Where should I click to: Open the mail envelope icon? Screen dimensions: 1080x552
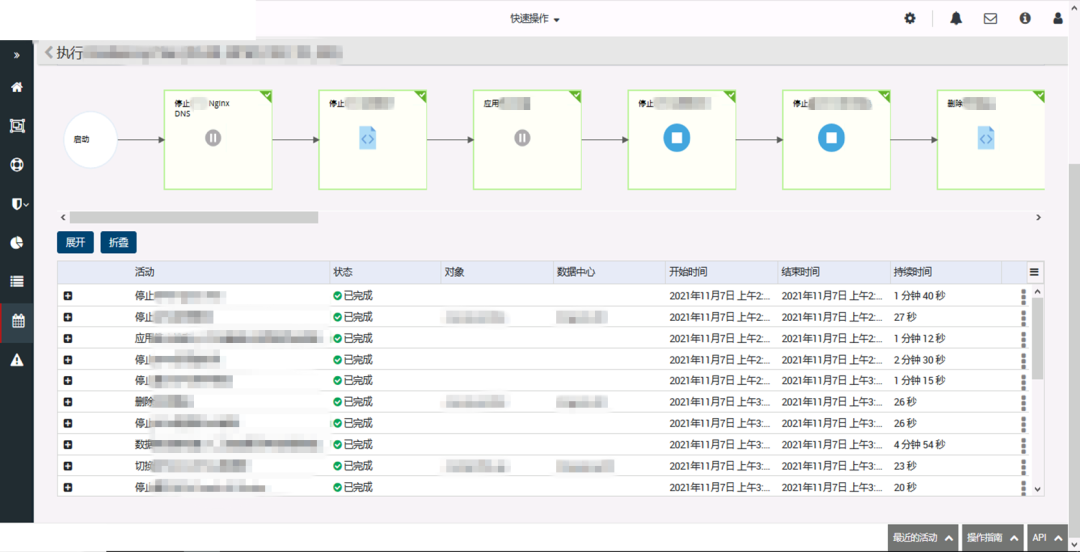[x=990, y=18]
